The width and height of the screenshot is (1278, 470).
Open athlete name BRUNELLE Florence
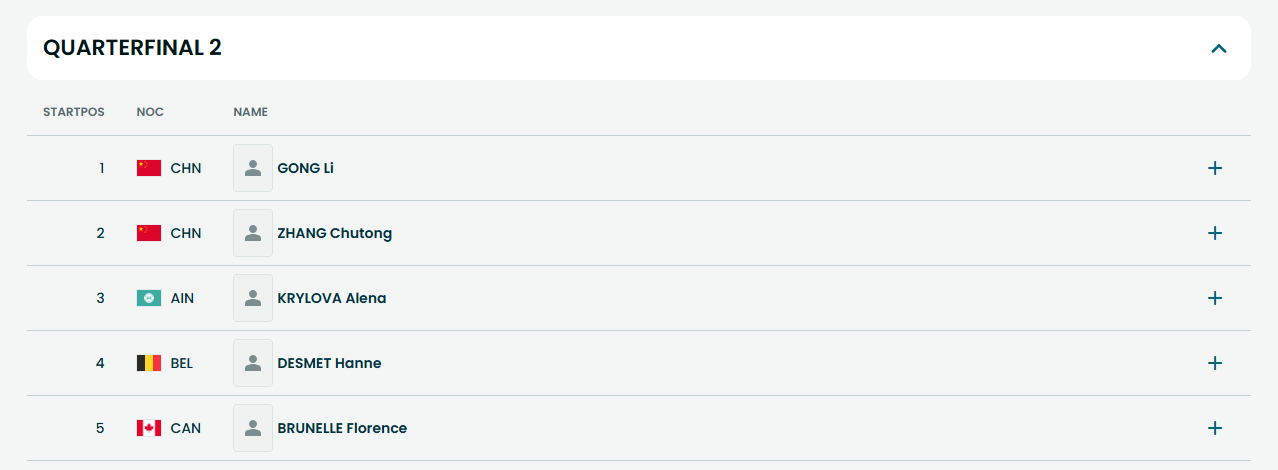342,428
